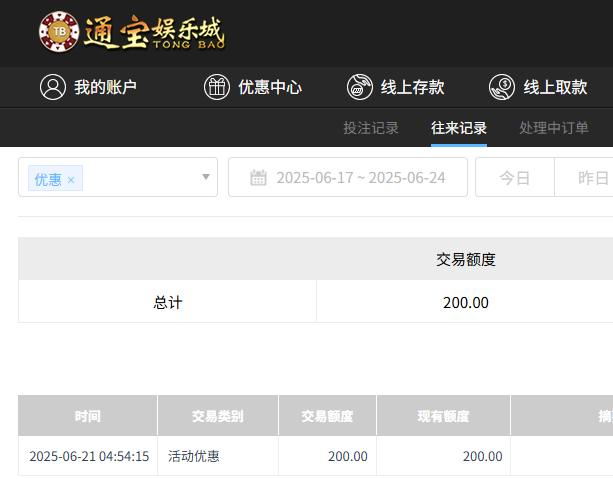Screen dimensions: 613x479
Task: Click the 今日 quick date button
Action: point(515,178)
